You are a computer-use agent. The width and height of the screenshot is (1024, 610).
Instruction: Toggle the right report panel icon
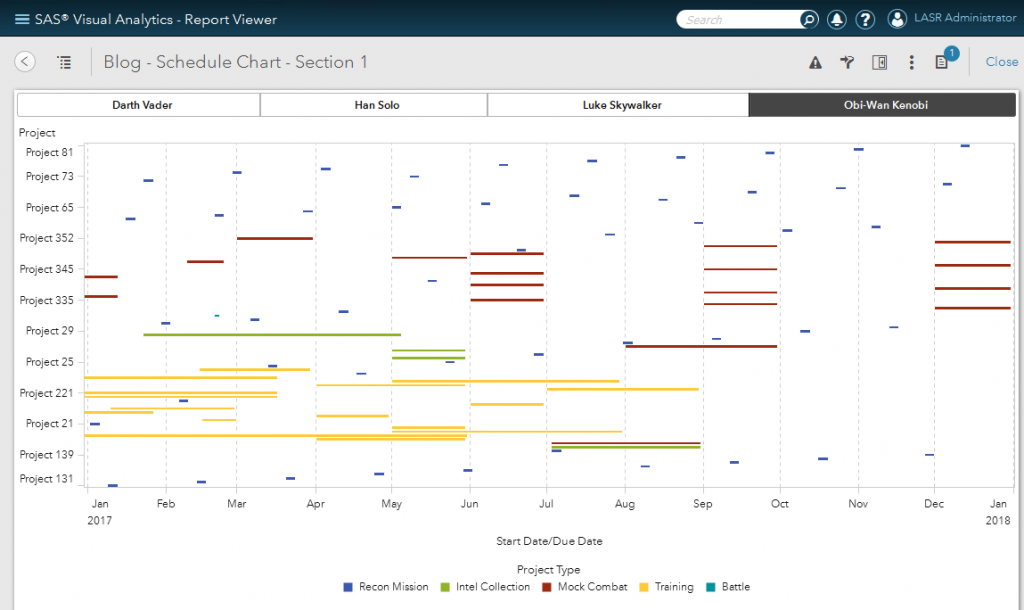pyautogui.click(x=880, y=61)
